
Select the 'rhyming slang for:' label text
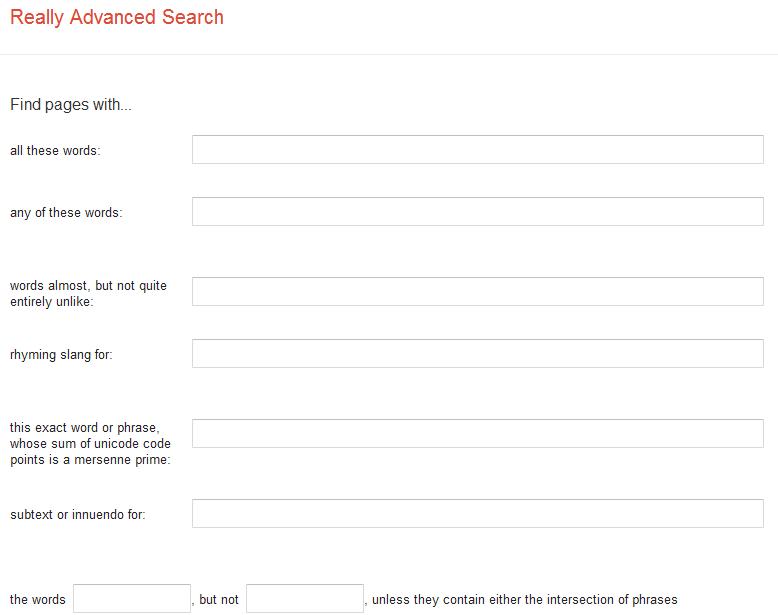(x=61, y=354)
